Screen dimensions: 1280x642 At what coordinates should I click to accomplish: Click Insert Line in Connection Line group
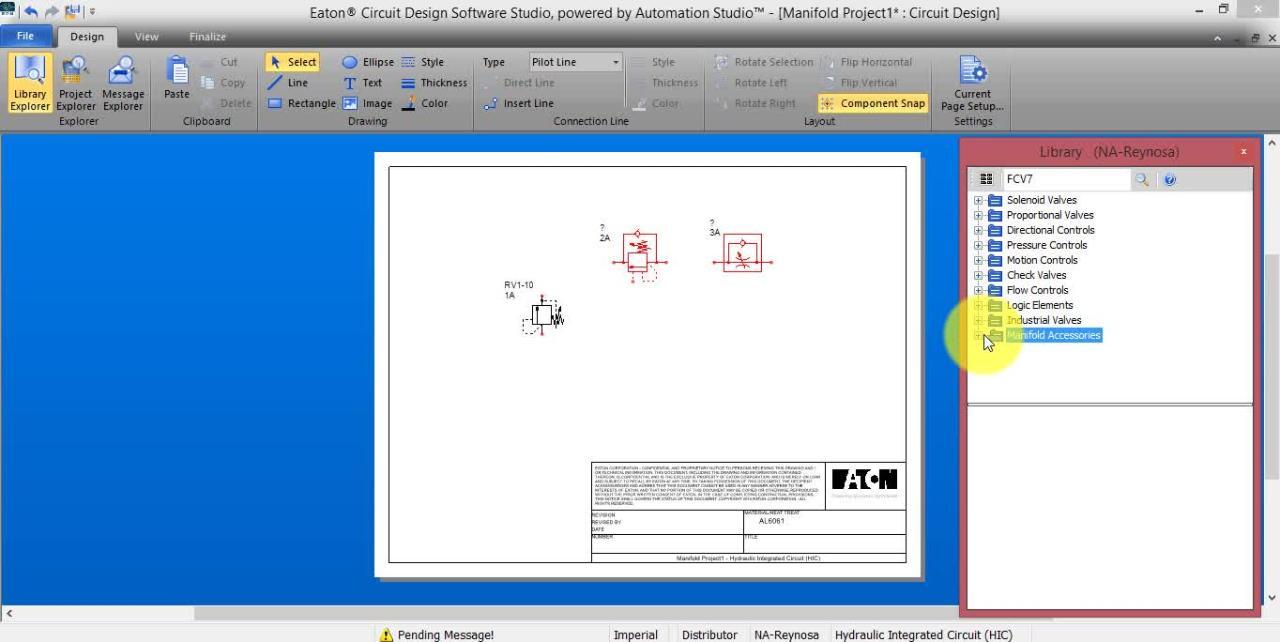(x=518, y=103)
